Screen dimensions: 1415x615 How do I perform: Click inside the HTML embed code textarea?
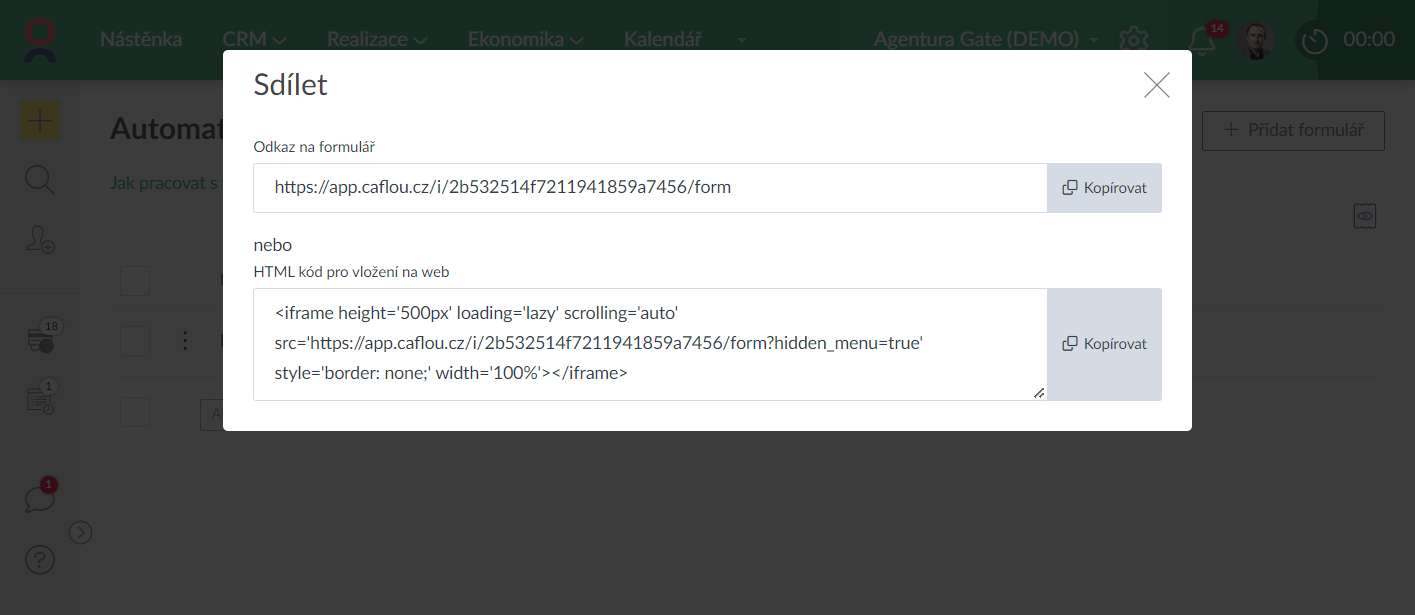650,344
